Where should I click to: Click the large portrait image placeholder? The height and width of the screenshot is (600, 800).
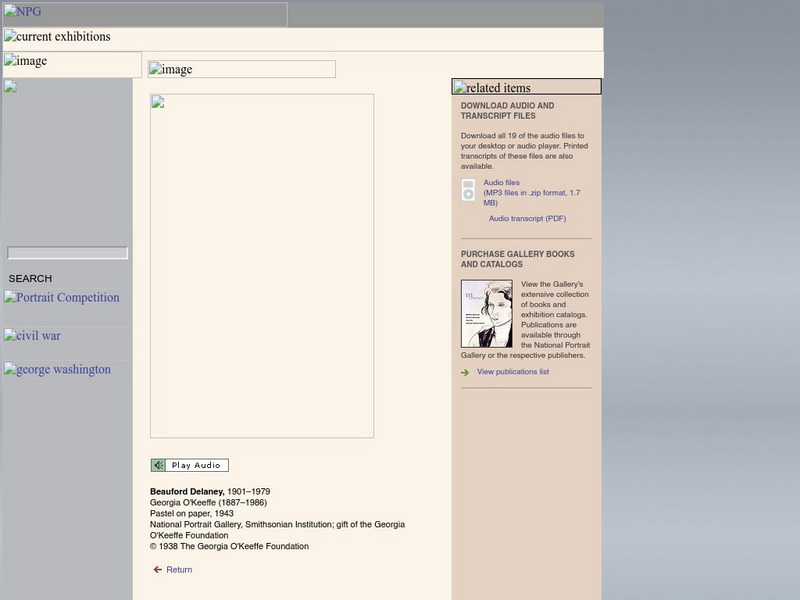click(x=262, y=266)
